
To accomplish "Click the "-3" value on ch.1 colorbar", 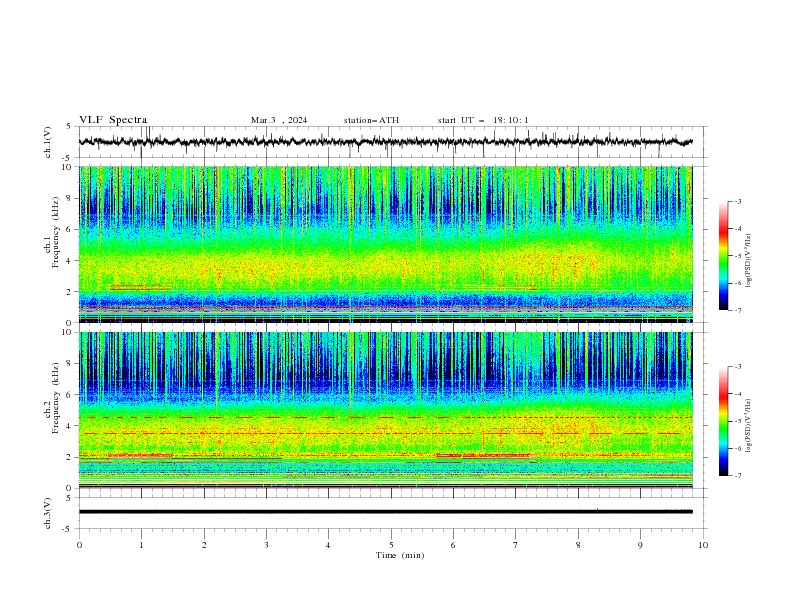I will [738, 201].
